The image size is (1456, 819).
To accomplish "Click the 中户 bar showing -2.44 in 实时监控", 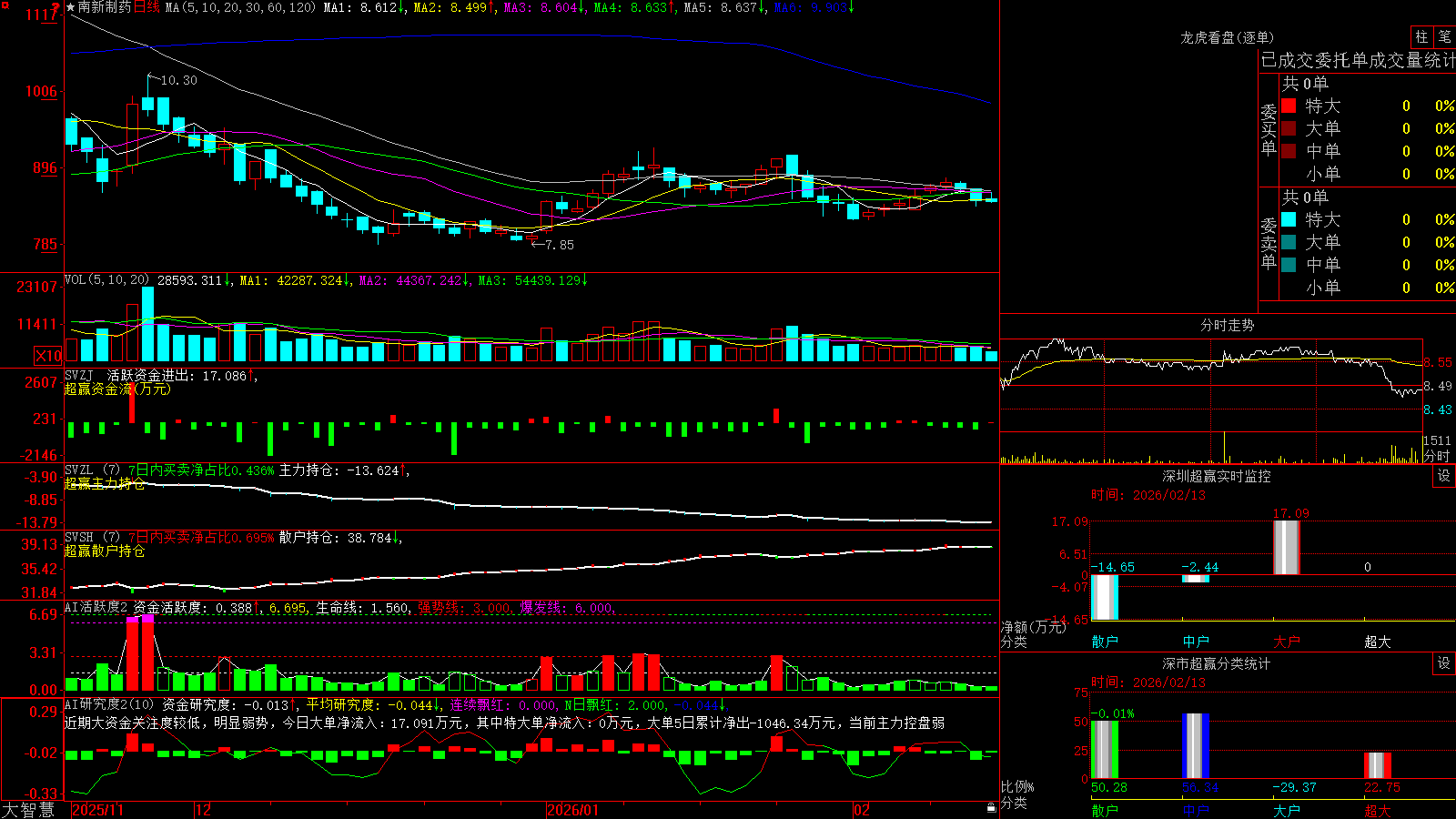I will (x=1196, y=579).
